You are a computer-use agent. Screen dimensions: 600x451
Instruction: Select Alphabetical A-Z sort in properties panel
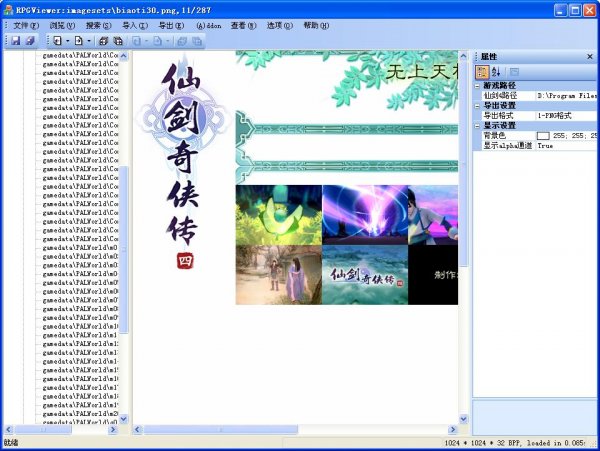496,72
